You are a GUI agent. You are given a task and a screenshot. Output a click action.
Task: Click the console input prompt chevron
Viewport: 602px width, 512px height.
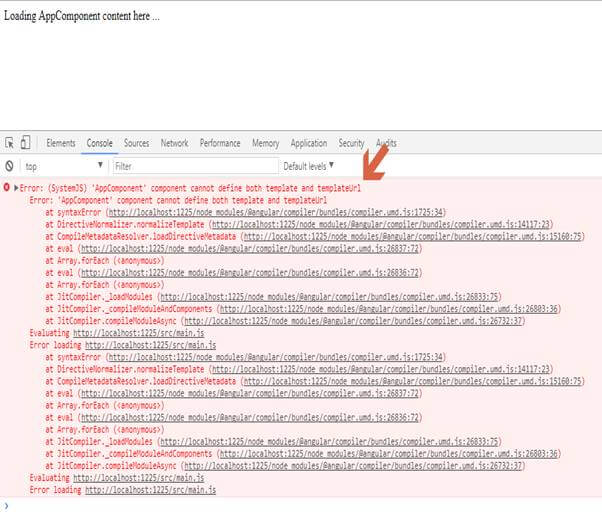coord(6,506)
